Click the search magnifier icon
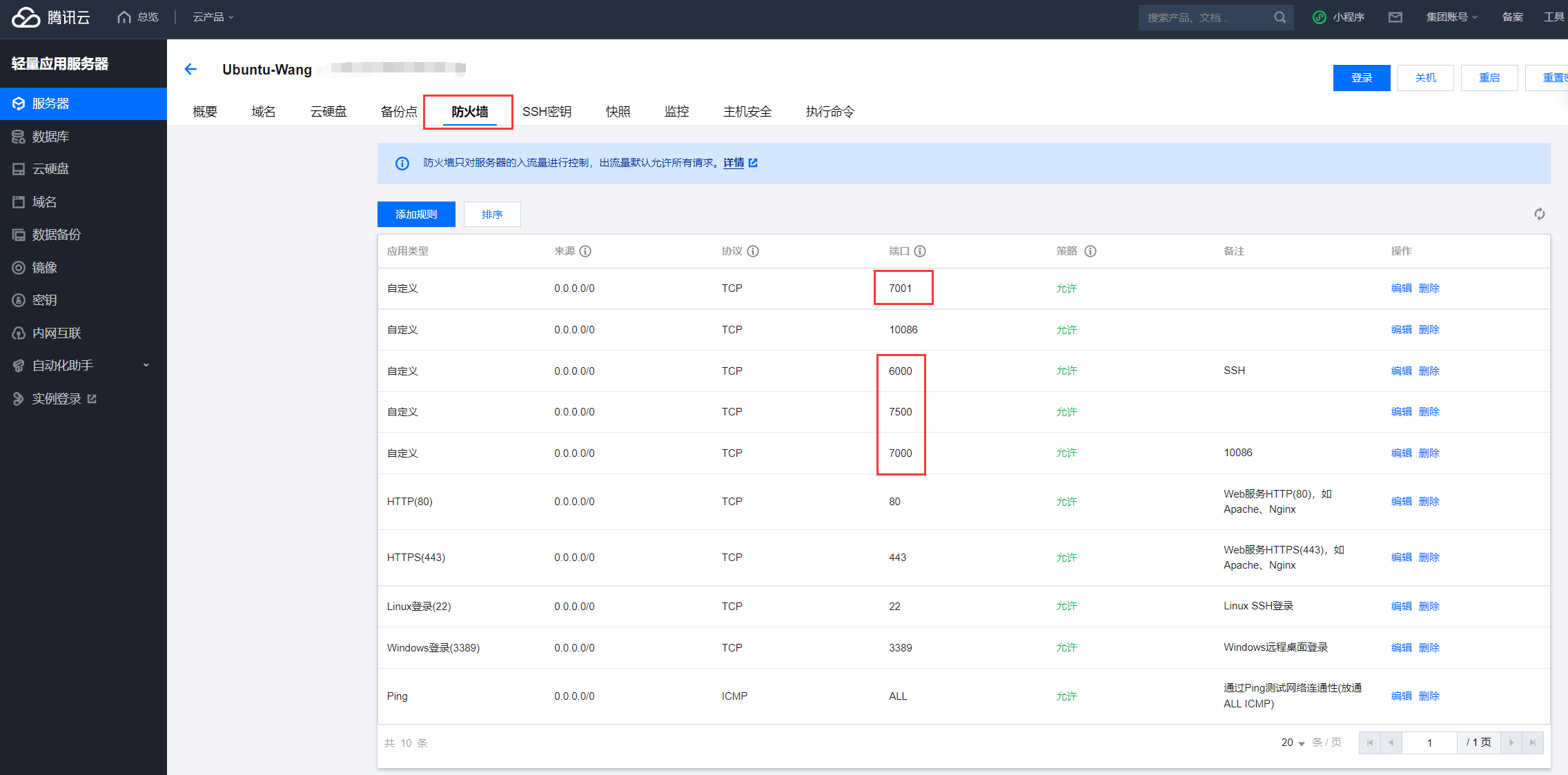Viewport: 1568px width, 775px height. [1280, 17]
